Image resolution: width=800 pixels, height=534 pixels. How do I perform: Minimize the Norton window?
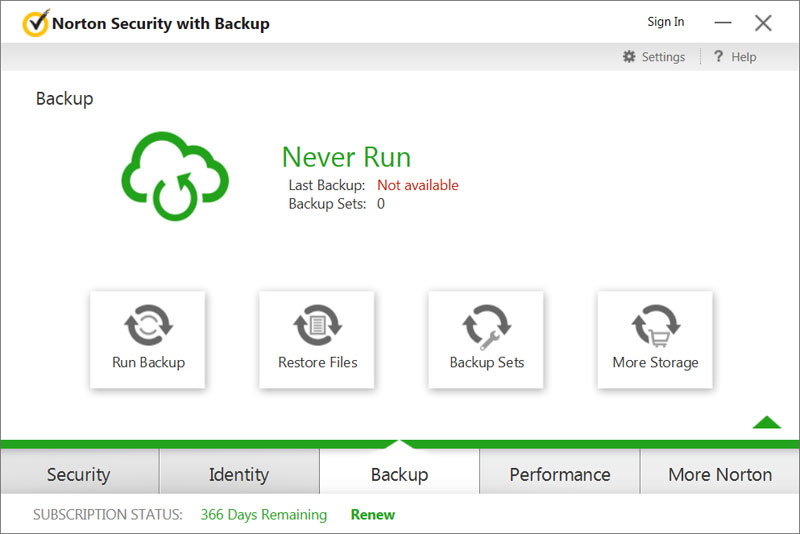click(723, 22)
